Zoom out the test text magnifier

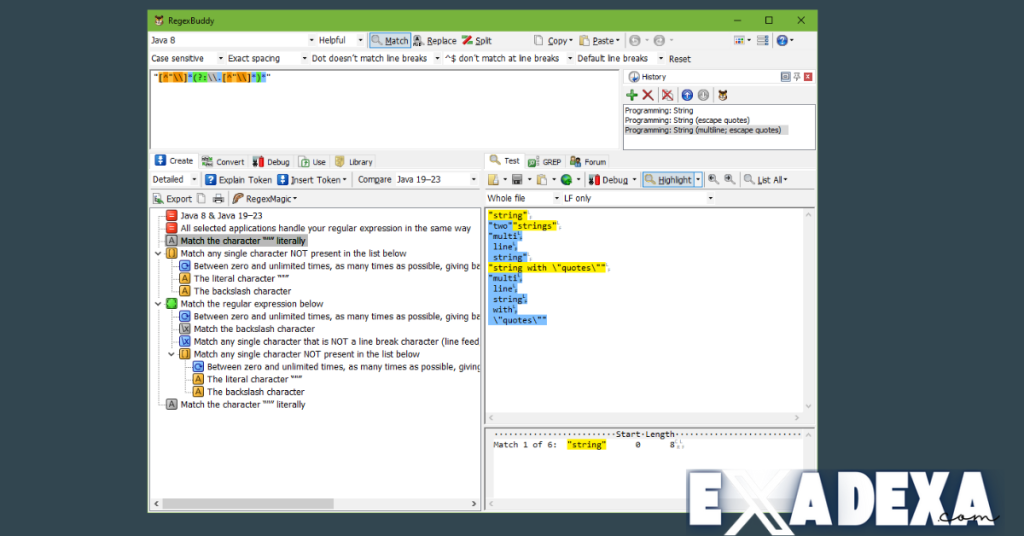tap(713, 180)
